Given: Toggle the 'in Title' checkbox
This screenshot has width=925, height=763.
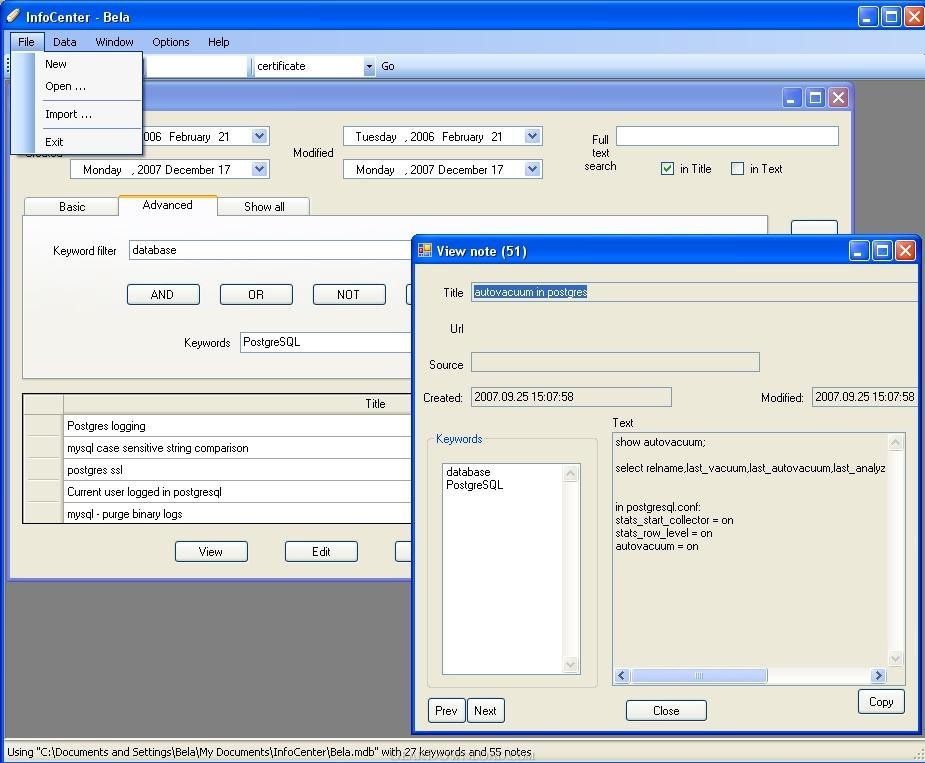Looking at the screenshot, I should point(667,169).
